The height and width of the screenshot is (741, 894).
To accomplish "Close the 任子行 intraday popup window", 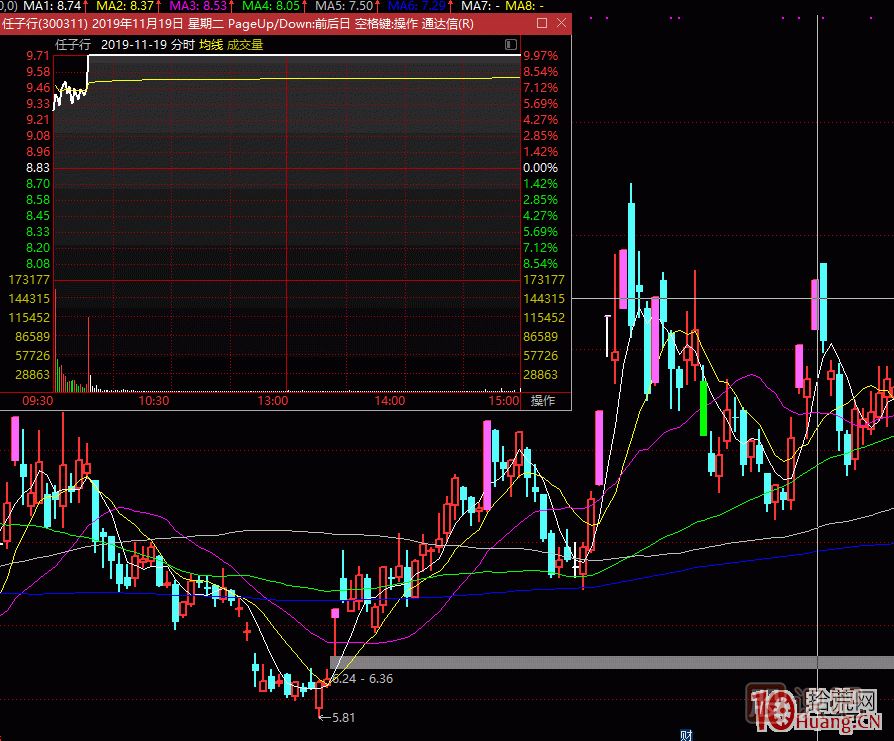I will click(x=562, y=22).
